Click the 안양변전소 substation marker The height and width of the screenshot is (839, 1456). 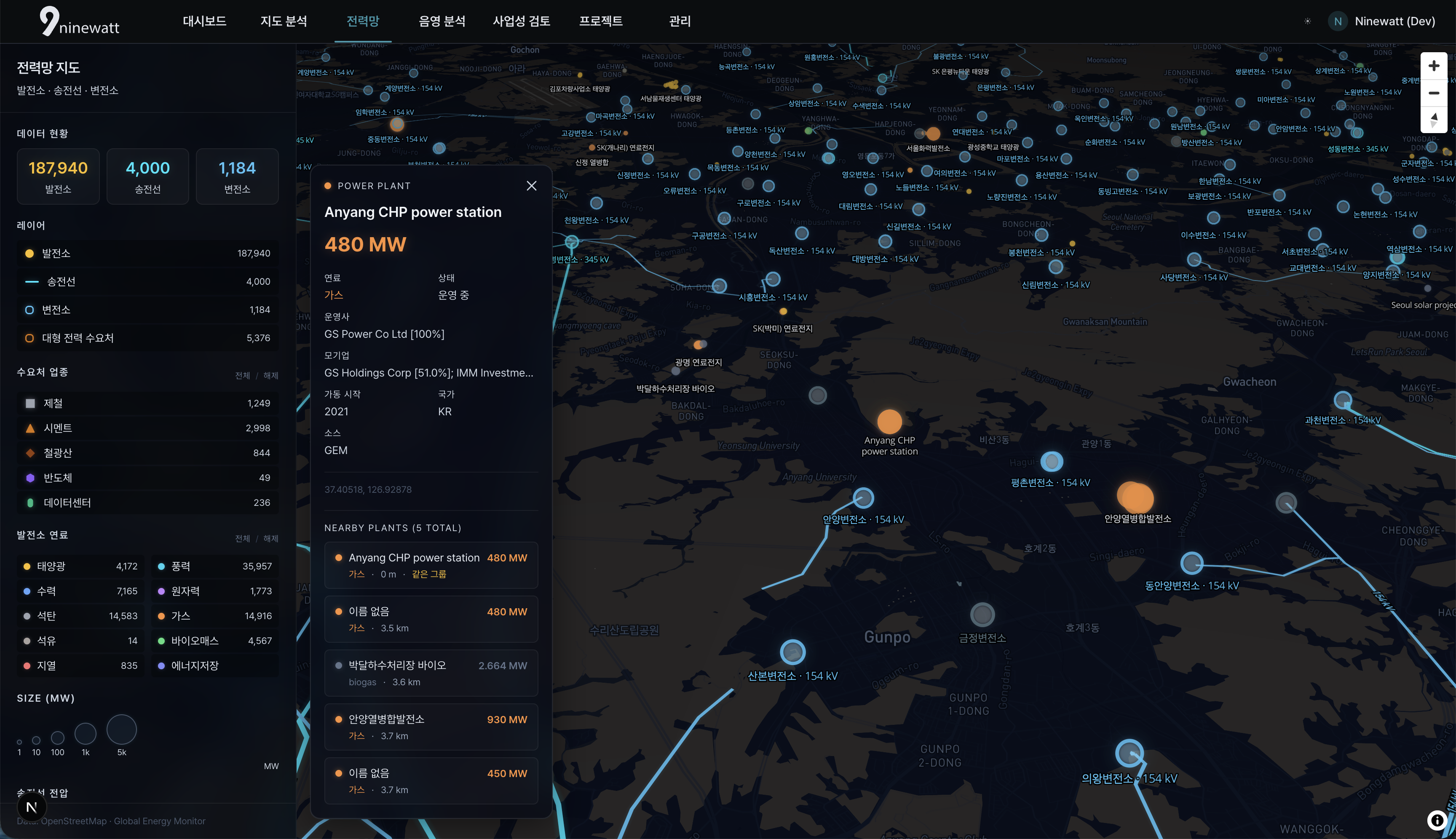tap(863, 498)
